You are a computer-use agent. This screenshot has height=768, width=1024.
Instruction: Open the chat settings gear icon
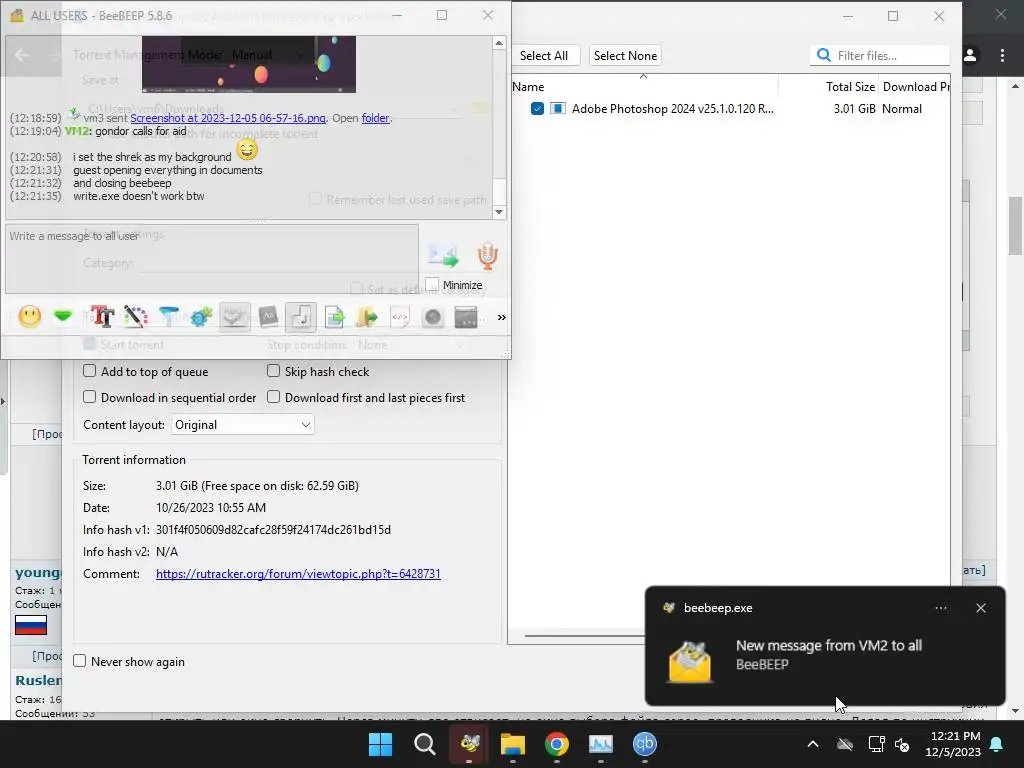tap(201, 317)
